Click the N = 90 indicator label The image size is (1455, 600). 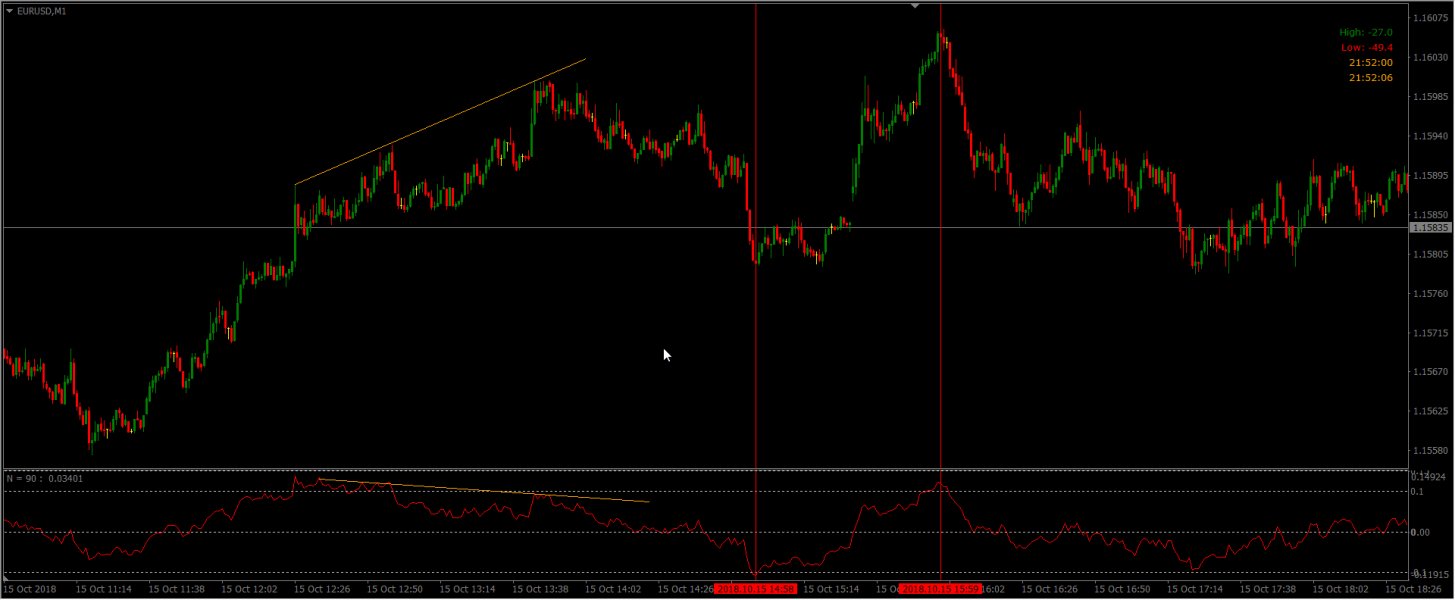pyautogui.click(x=45, y=479)
